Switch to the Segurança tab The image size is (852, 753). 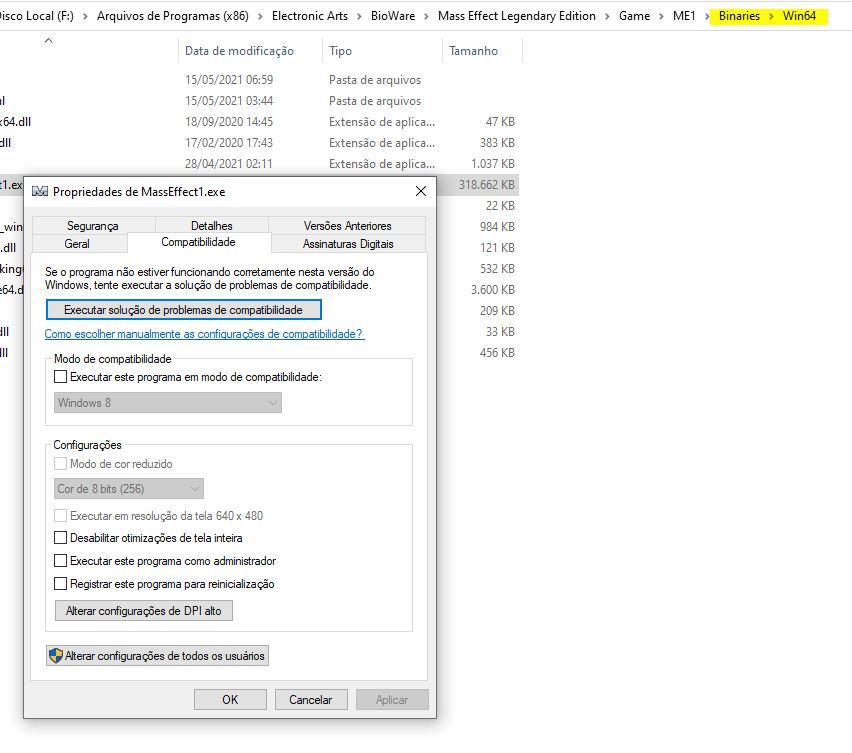pyautogui.click(x=93, y=225)
